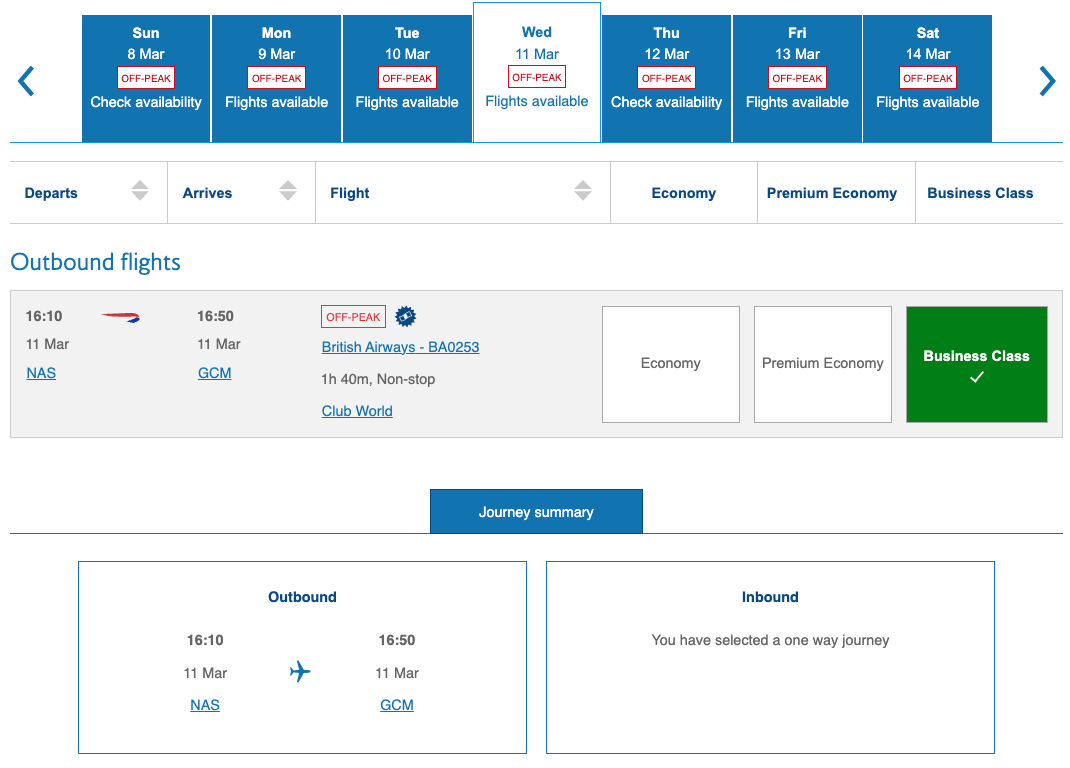
Task: Deselect the green Business Class fare
Action: click(976, 364)
